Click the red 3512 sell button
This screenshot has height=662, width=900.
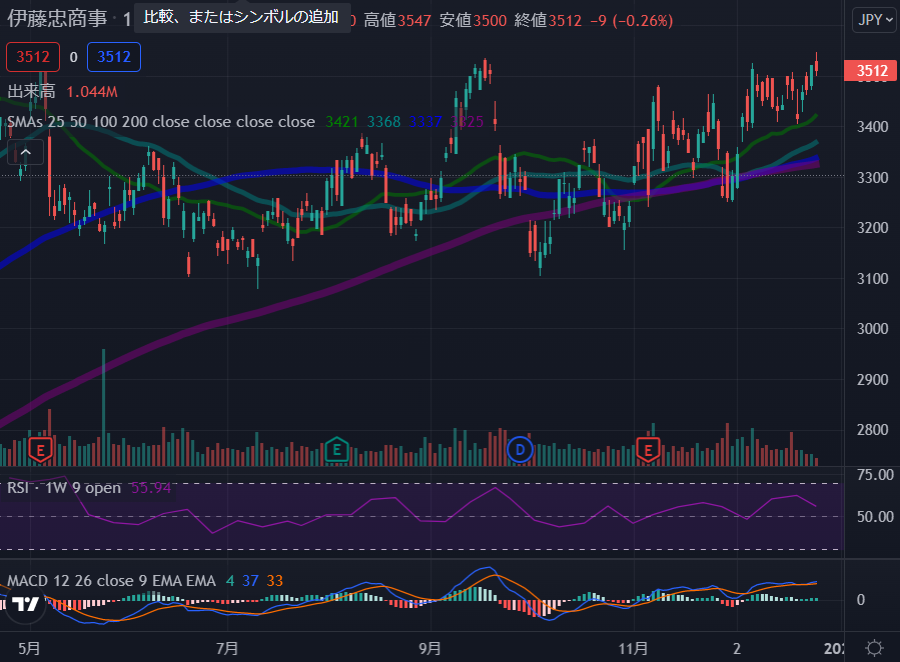33,57
